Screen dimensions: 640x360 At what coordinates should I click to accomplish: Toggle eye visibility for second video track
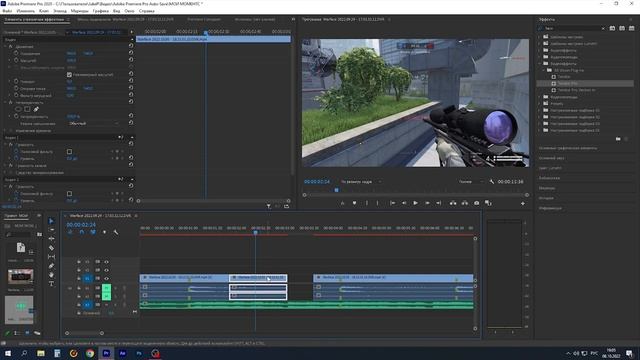coord(107,270)
